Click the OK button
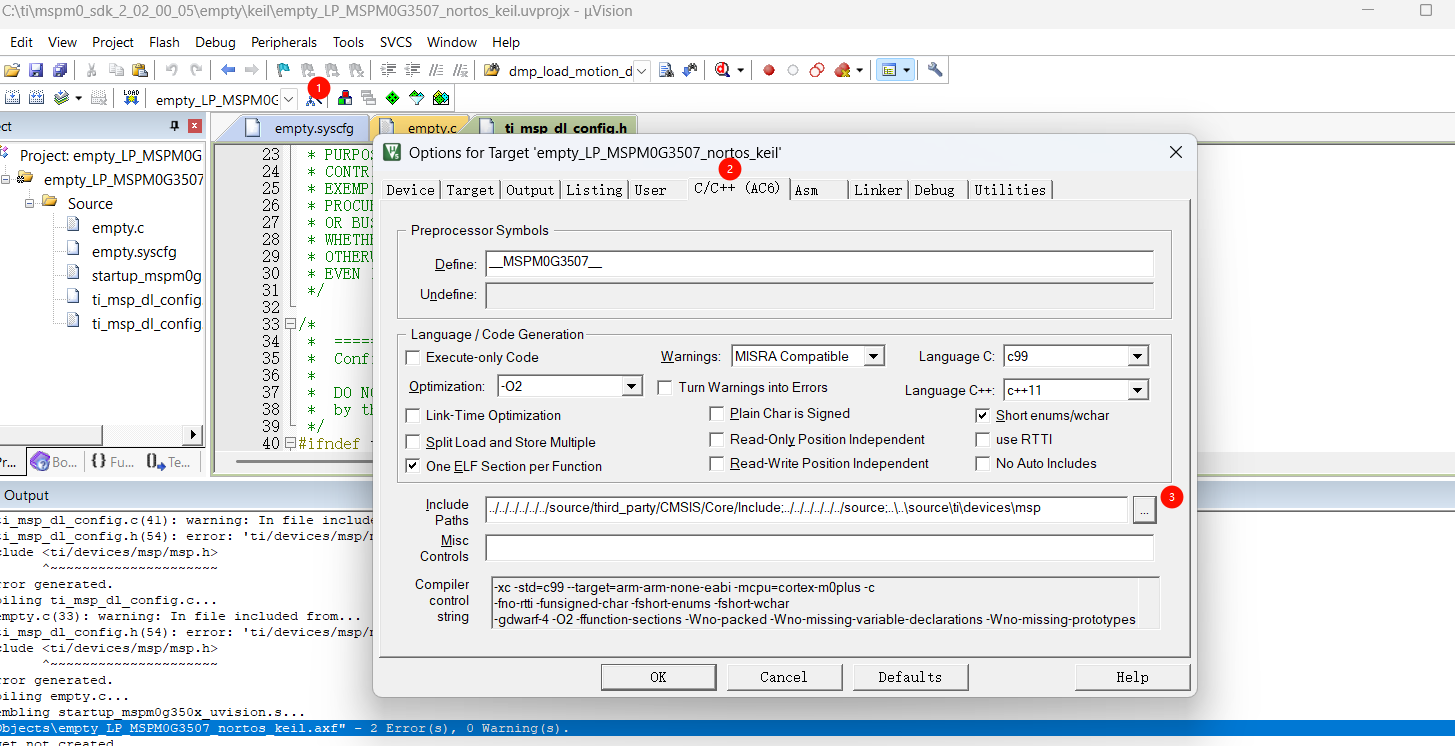The height and width of the screenshot is (746, 1455). coord(658,677)
